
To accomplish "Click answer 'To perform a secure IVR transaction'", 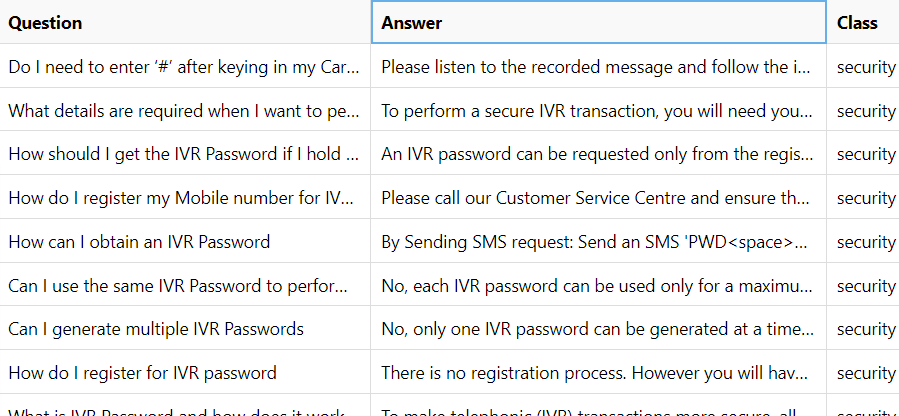I will (x=599, y=110).
